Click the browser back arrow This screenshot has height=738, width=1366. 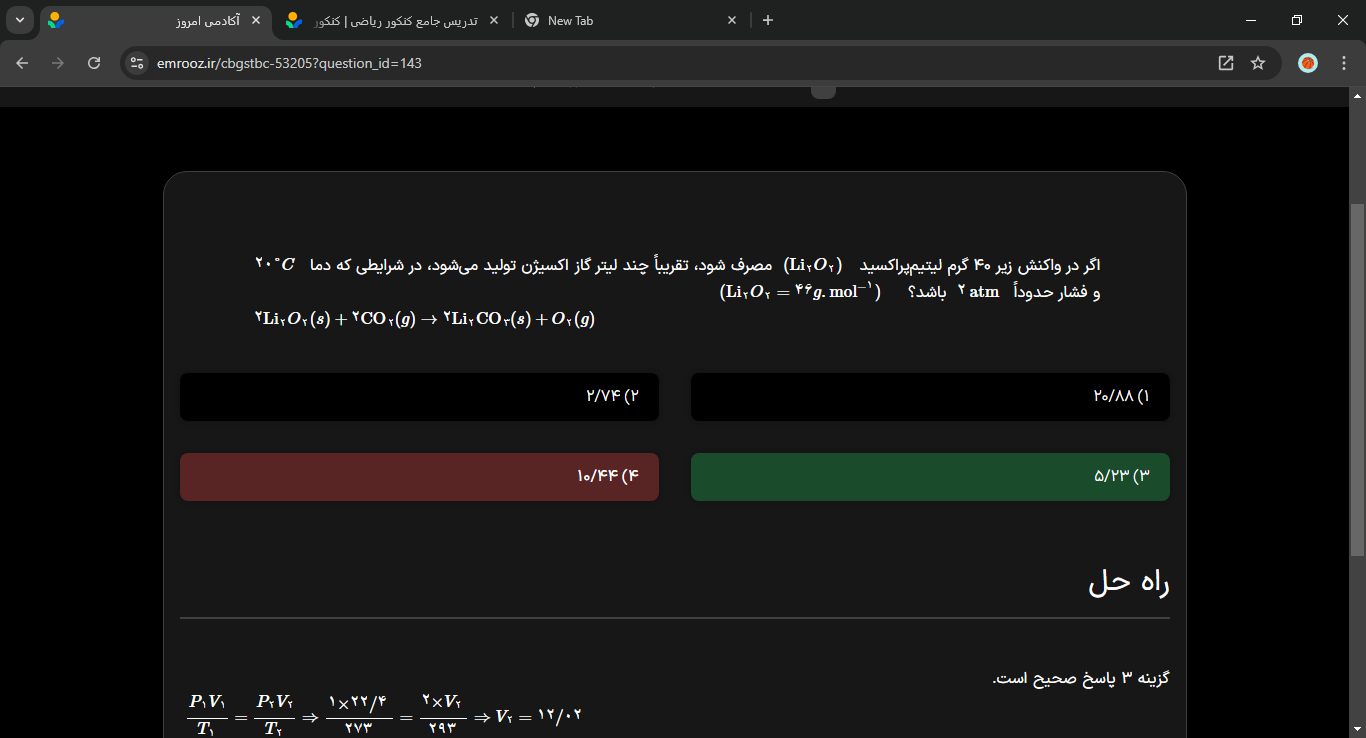[22, 63]
